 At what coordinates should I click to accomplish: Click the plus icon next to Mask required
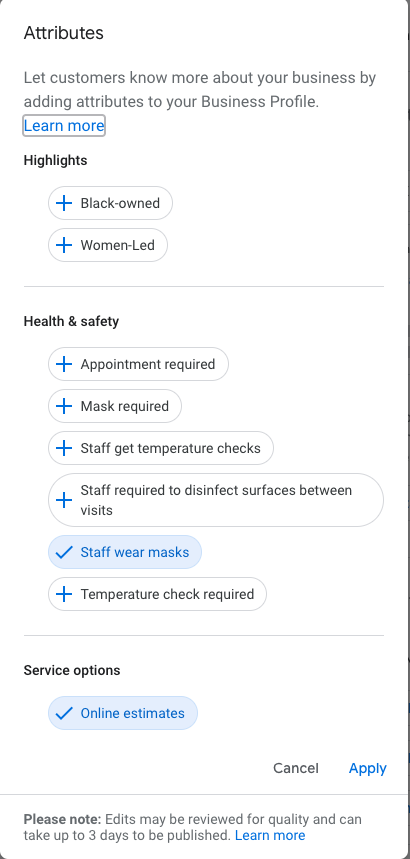pyautogui.click(x=64, y=406)
